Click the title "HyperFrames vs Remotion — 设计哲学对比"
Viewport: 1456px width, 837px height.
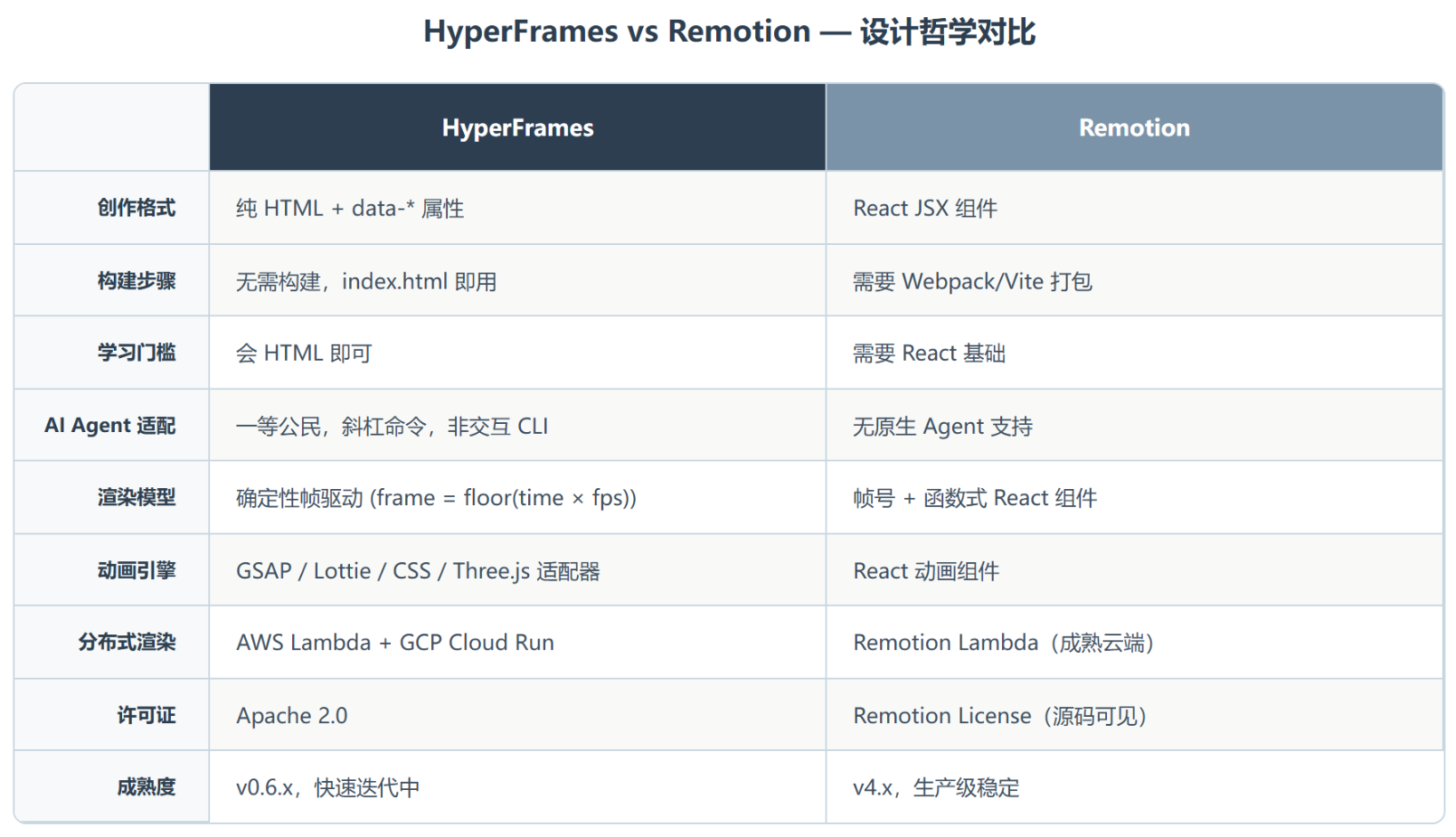729,32
